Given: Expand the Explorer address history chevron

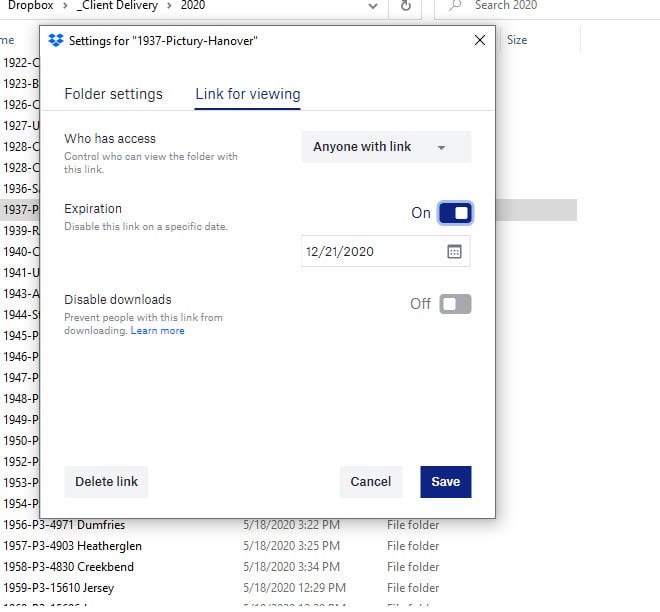Looking at the screenshot, I should coord(373,6).
